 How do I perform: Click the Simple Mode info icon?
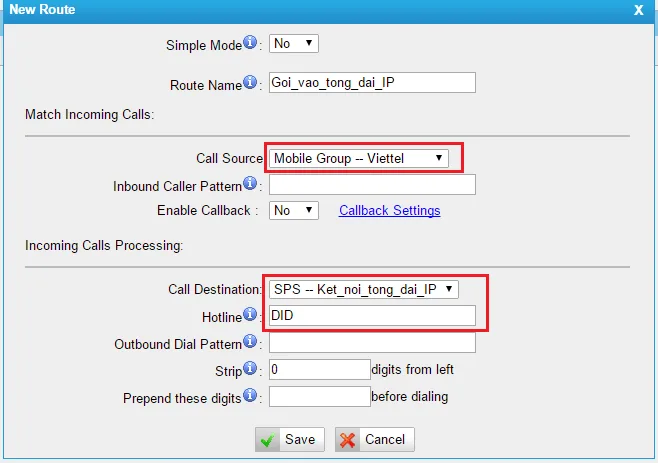[252, 43]
